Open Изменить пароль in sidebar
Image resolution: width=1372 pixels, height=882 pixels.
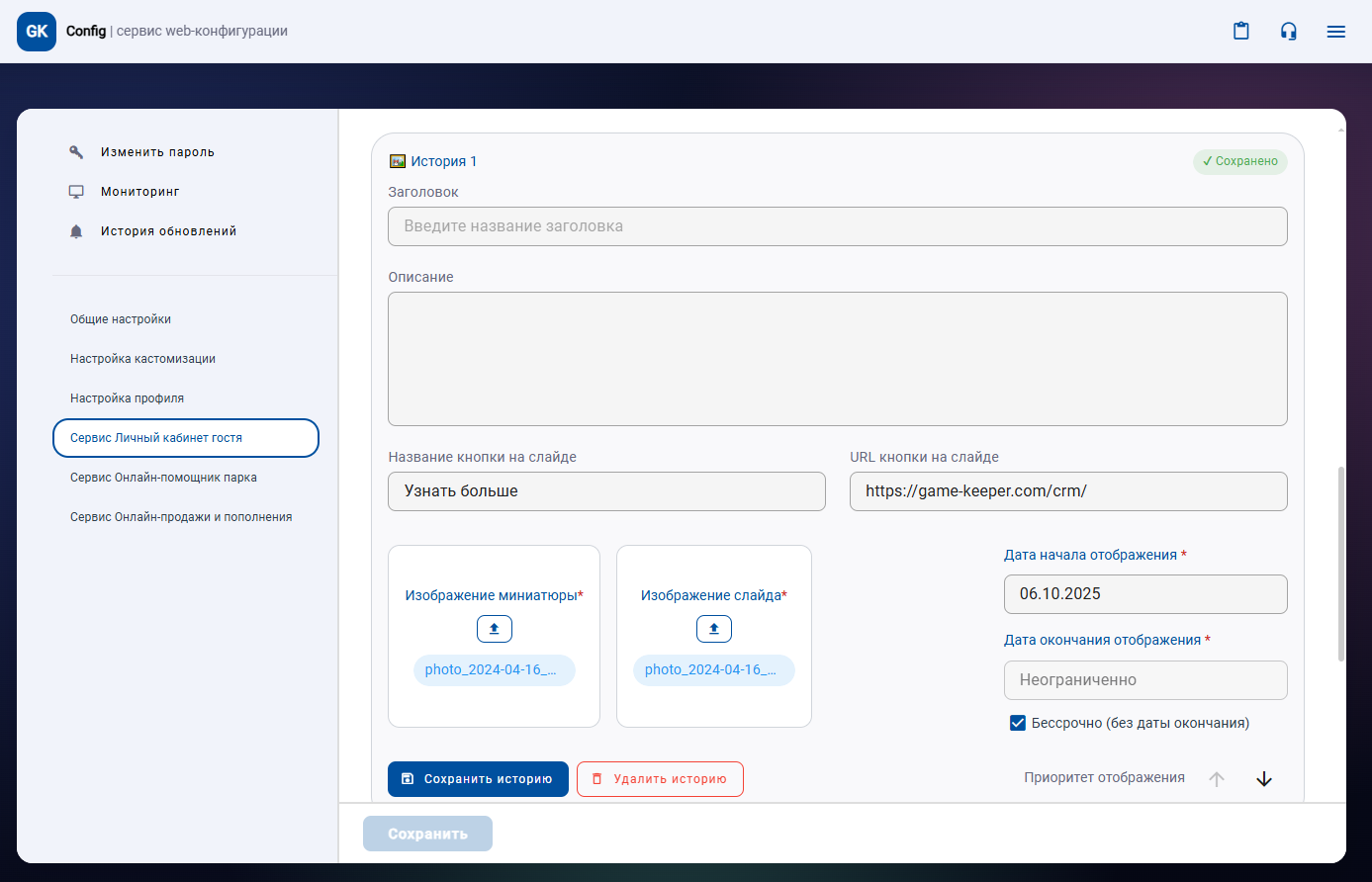tap(157, 152)
